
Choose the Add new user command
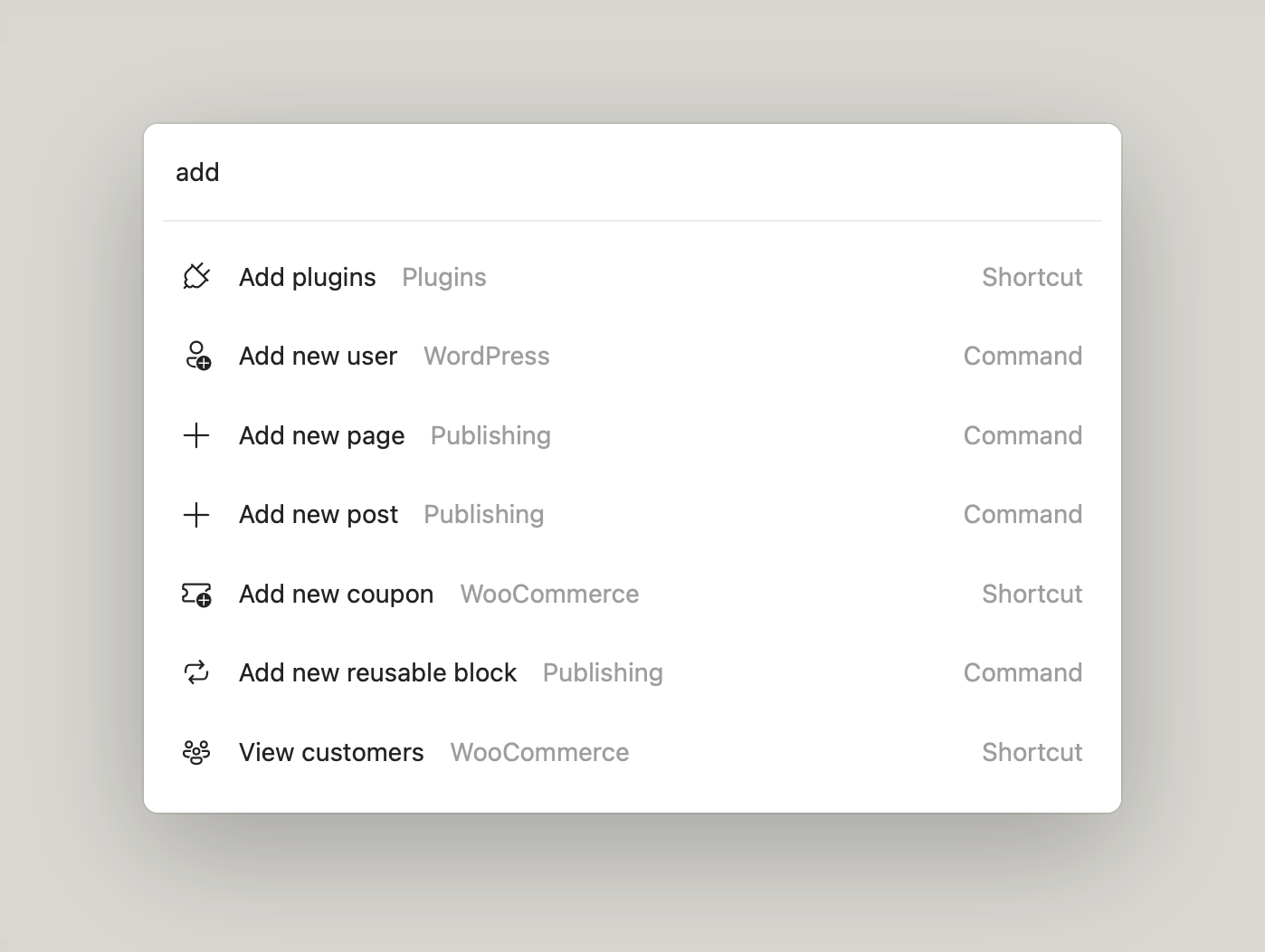pyautogui.click(x=318, y=356)
